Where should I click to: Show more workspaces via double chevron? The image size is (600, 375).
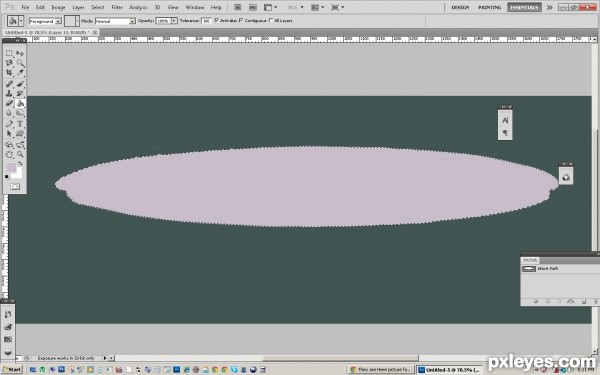pos(549,7)
